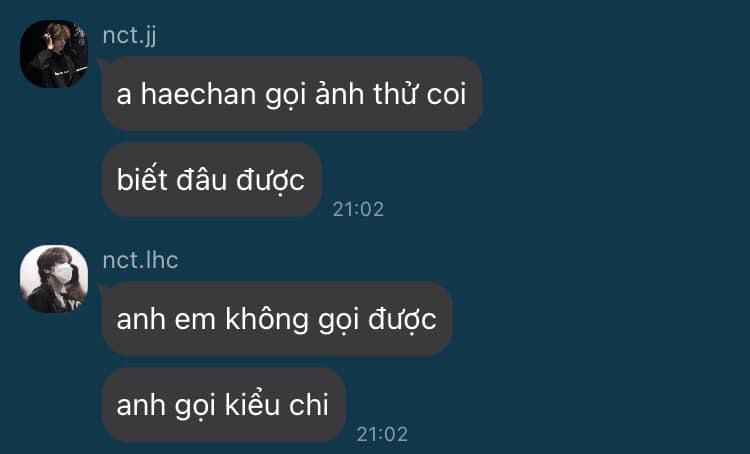This screenshot has width=750, height=454.
Task: Click the word 'chi' ending the last message
Action: [309, 405]
